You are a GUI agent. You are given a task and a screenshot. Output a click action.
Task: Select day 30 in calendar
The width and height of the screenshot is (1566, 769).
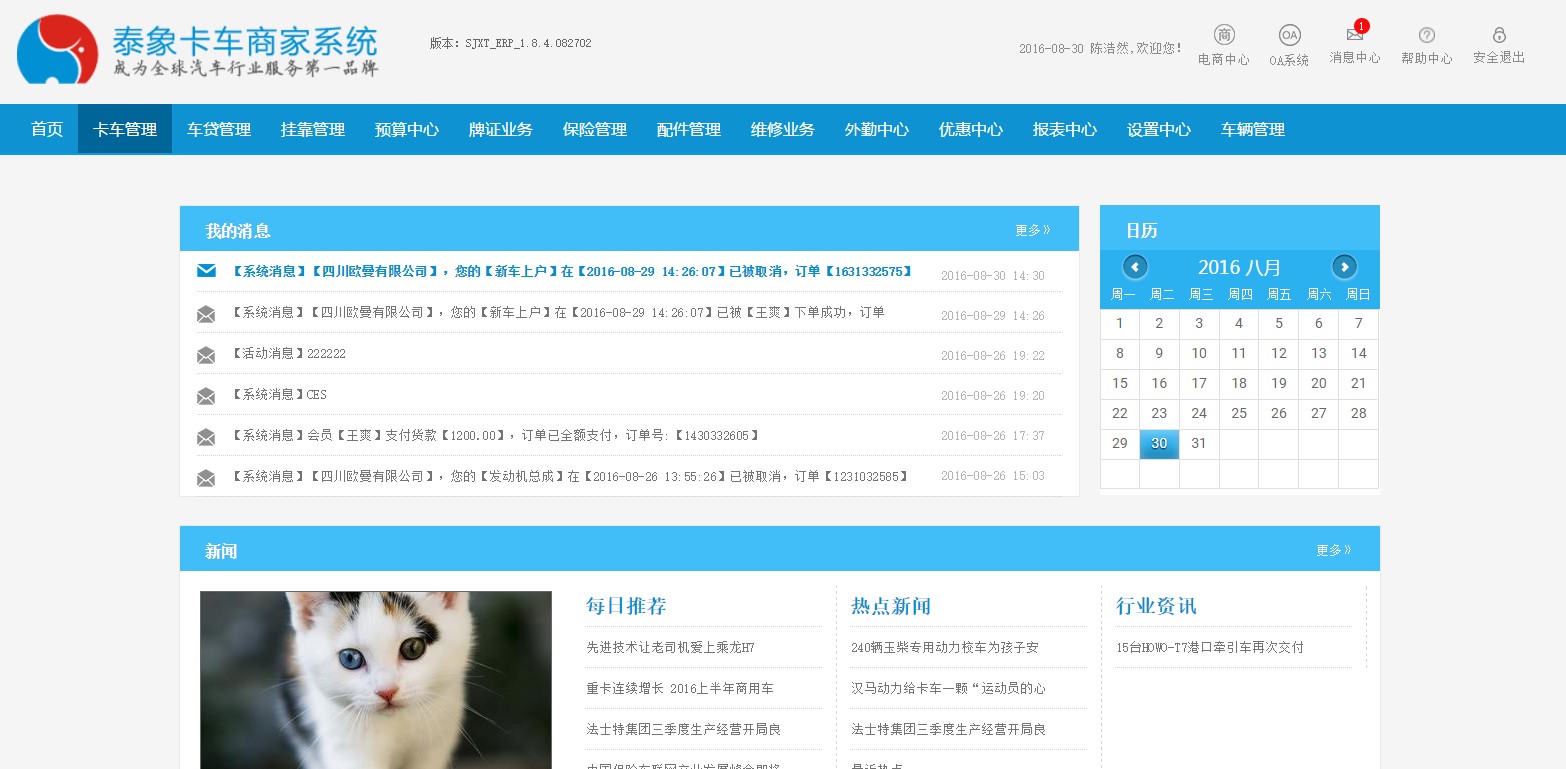tap(1159, 443)
